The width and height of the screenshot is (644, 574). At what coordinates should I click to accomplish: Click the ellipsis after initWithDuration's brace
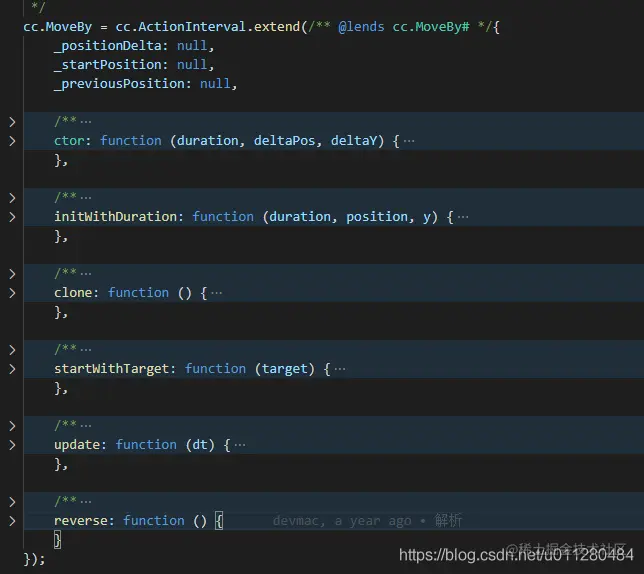463,217
